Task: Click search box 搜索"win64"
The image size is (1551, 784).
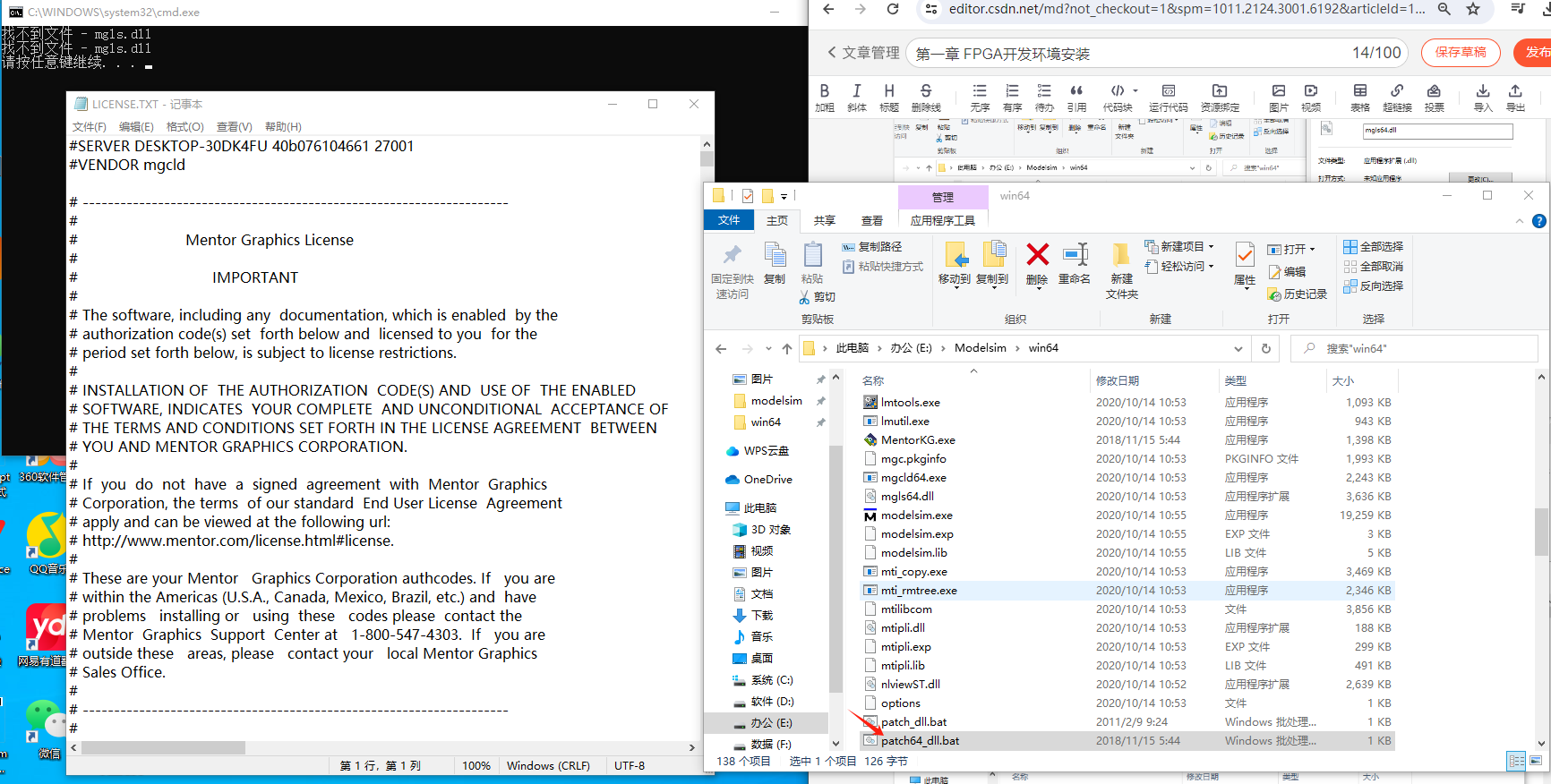Action: [x=1415, y=348]
